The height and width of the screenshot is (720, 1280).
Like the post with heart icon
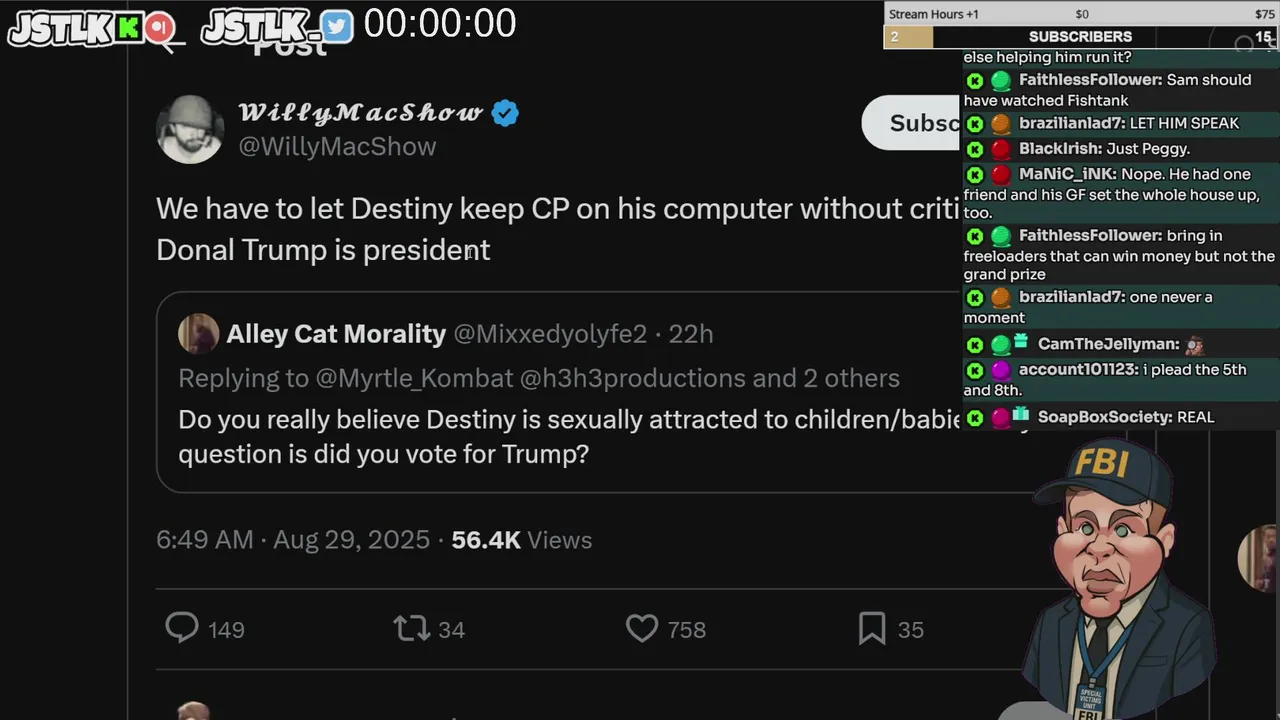[x=642, y=628]
